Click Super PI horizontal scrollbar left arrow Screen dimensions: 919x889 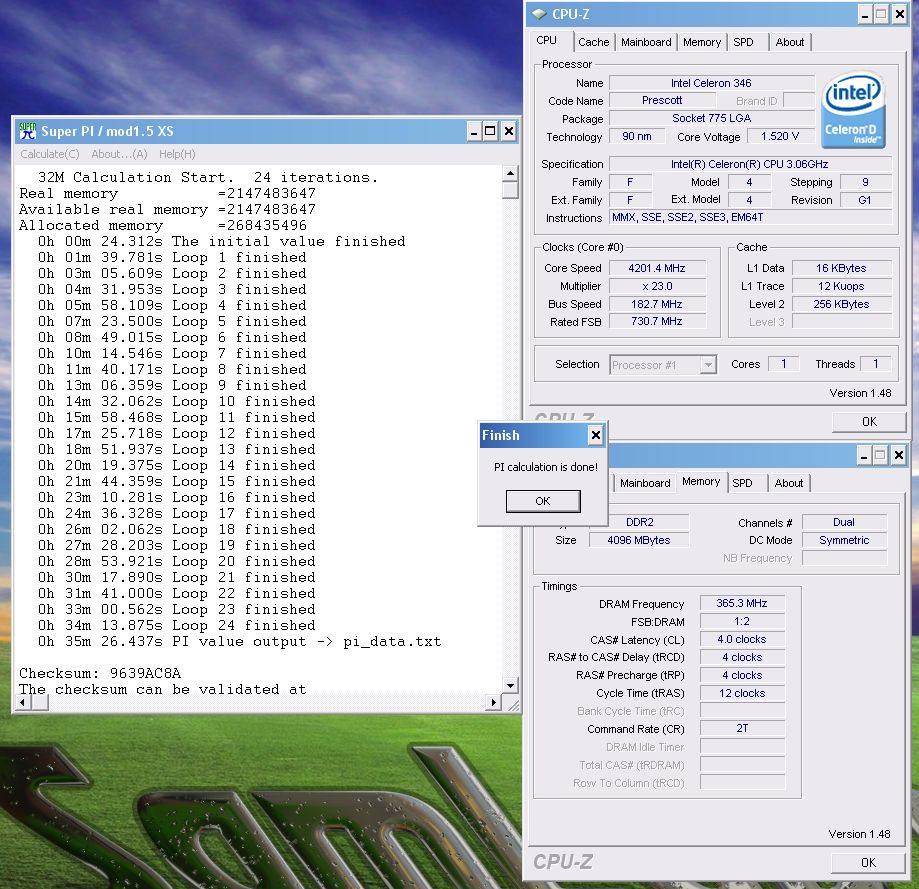coord(23,702)
